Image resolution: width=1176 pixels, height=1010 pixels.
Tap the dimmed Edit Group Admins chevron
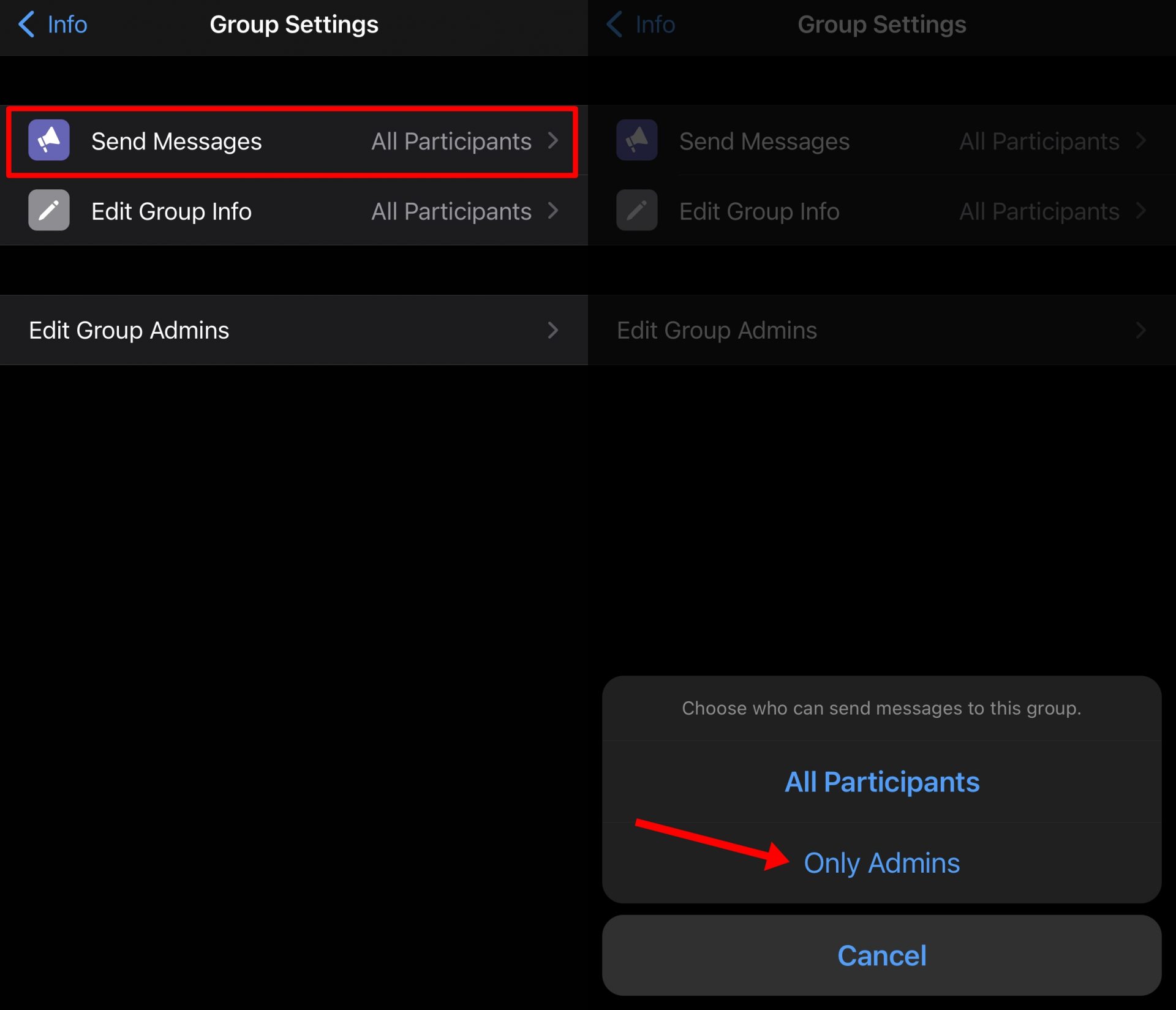1140,330
